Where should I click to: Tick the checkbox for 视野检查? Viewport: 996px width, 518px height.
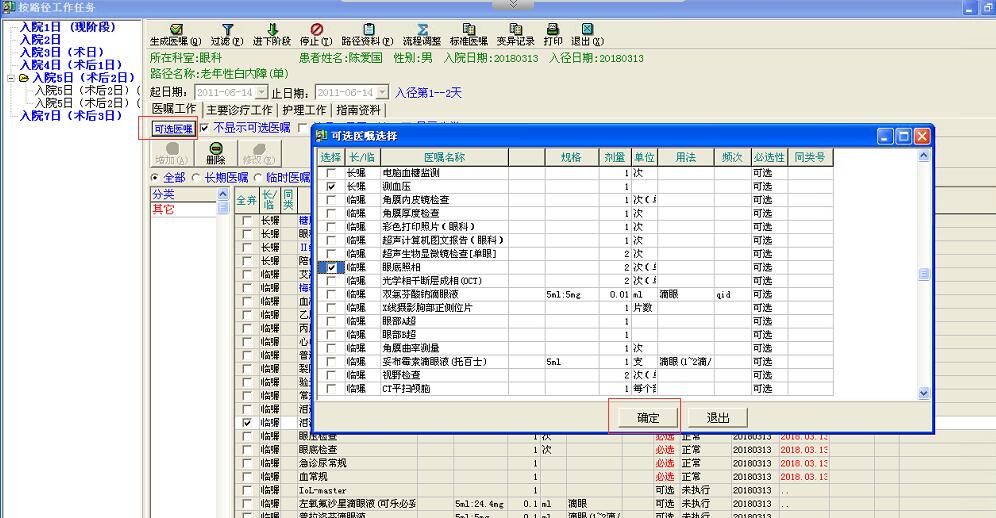click(x=331, y=375)
